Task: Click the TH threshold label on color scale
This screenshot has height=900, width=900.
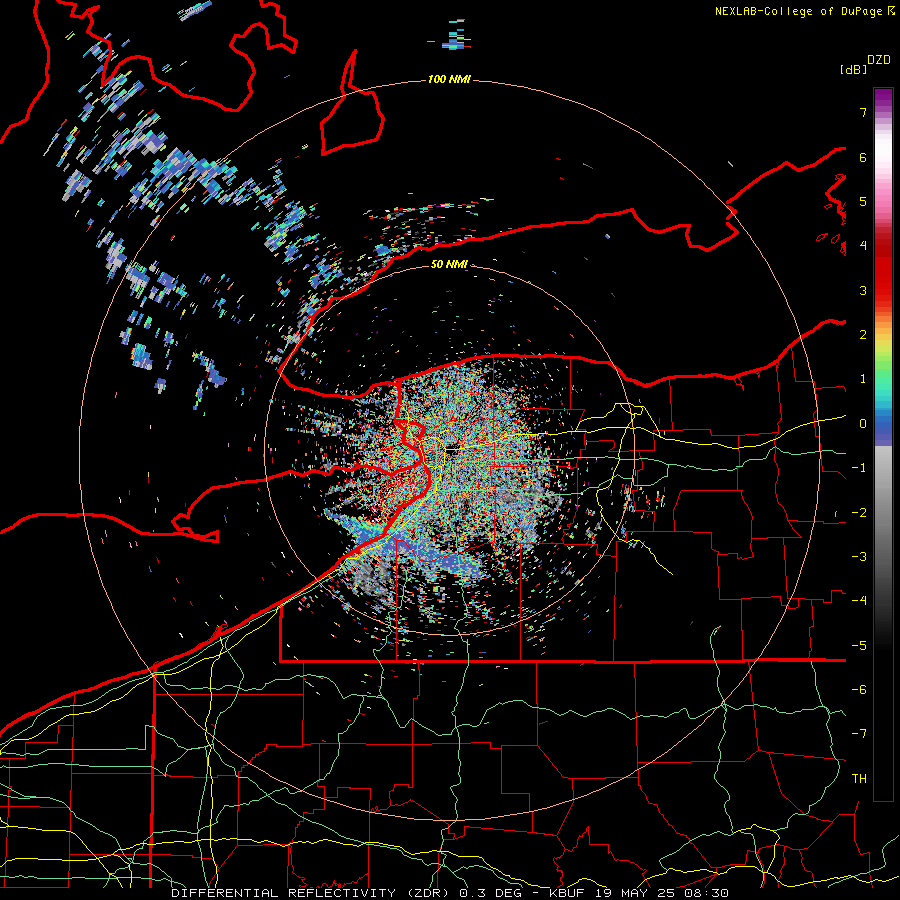Action: click(x=859, y=779)
